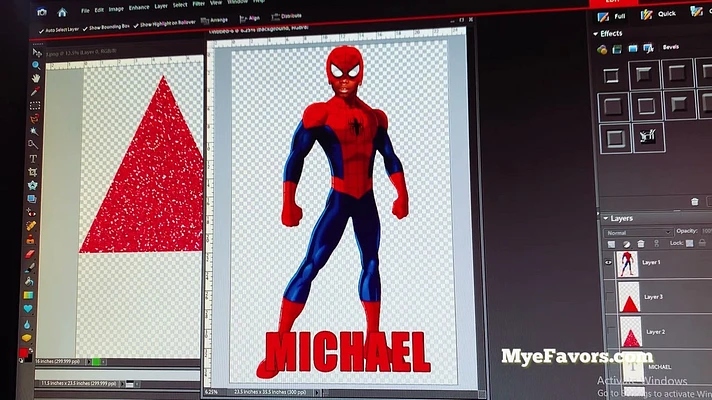Select Layer 3 triangle thumbnail

click(630, 297)
